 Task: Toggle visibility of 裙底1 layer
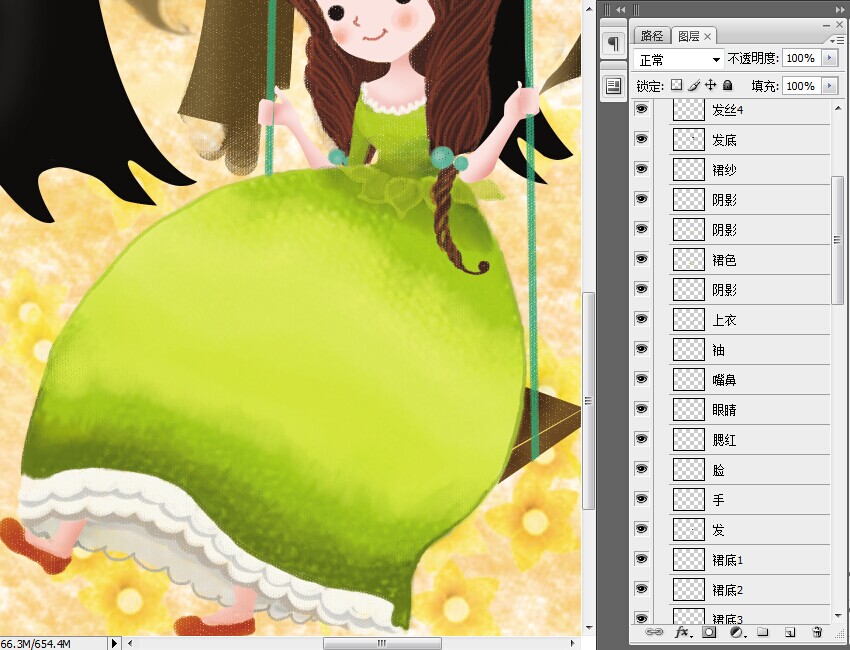[642, 558]
